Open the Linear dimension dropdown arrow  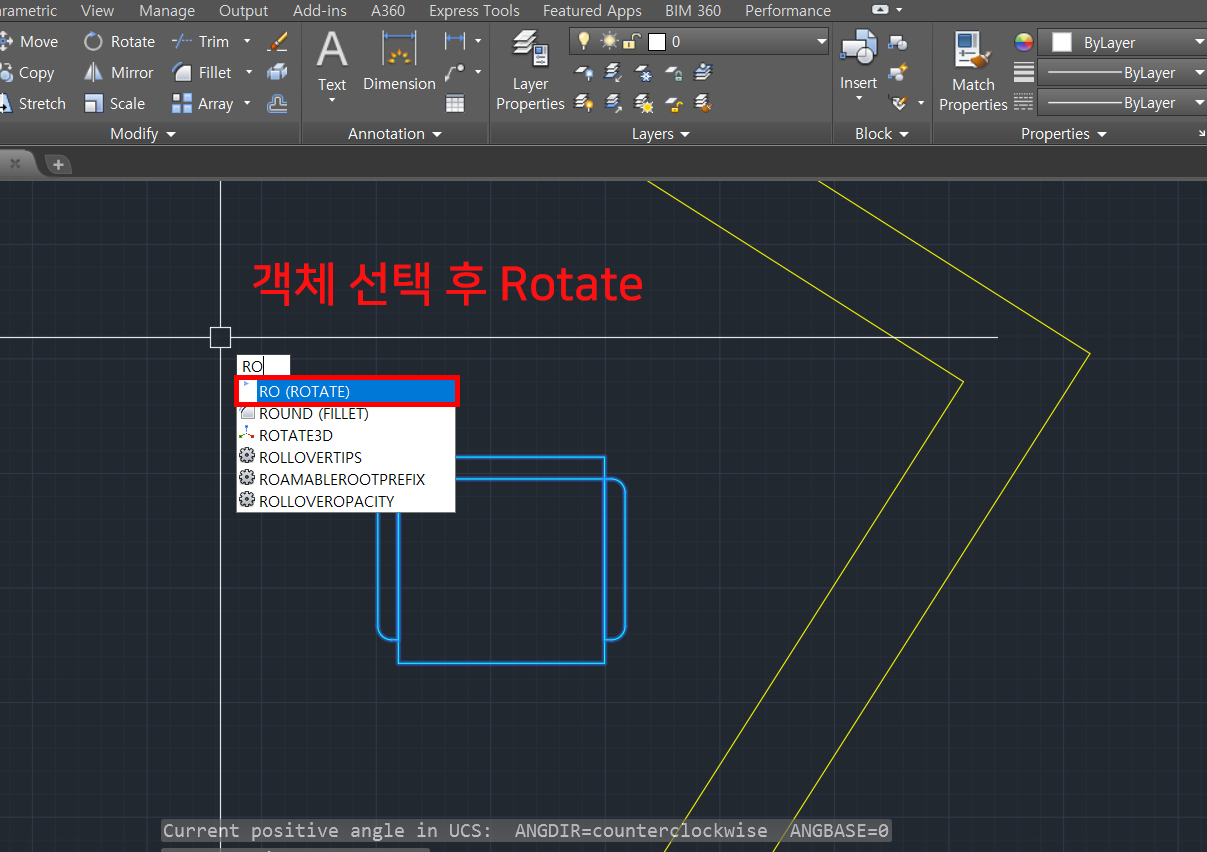click(x=478, y=41)
